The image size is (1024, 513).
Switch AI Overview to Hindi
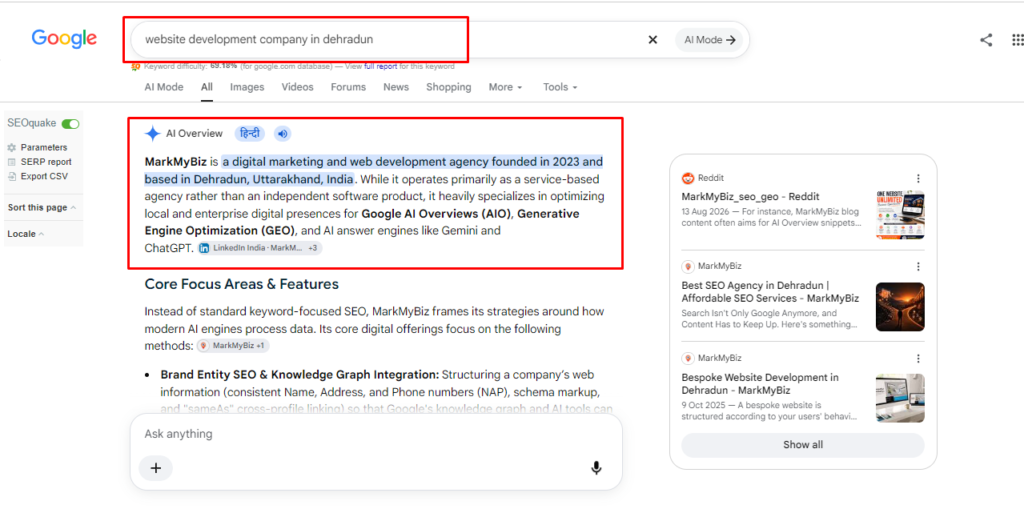point(249,134)
